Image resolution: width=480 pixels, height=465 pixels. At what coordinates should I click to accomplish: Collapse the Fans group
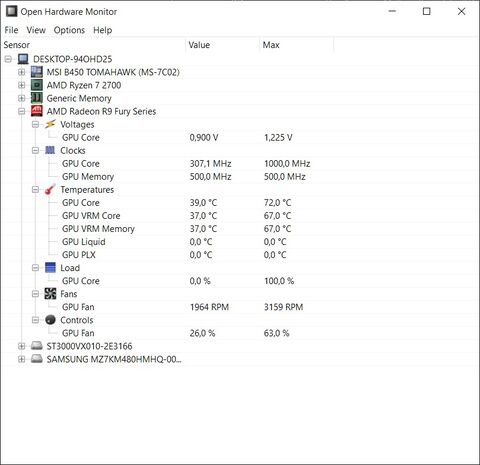coord(35,294)
